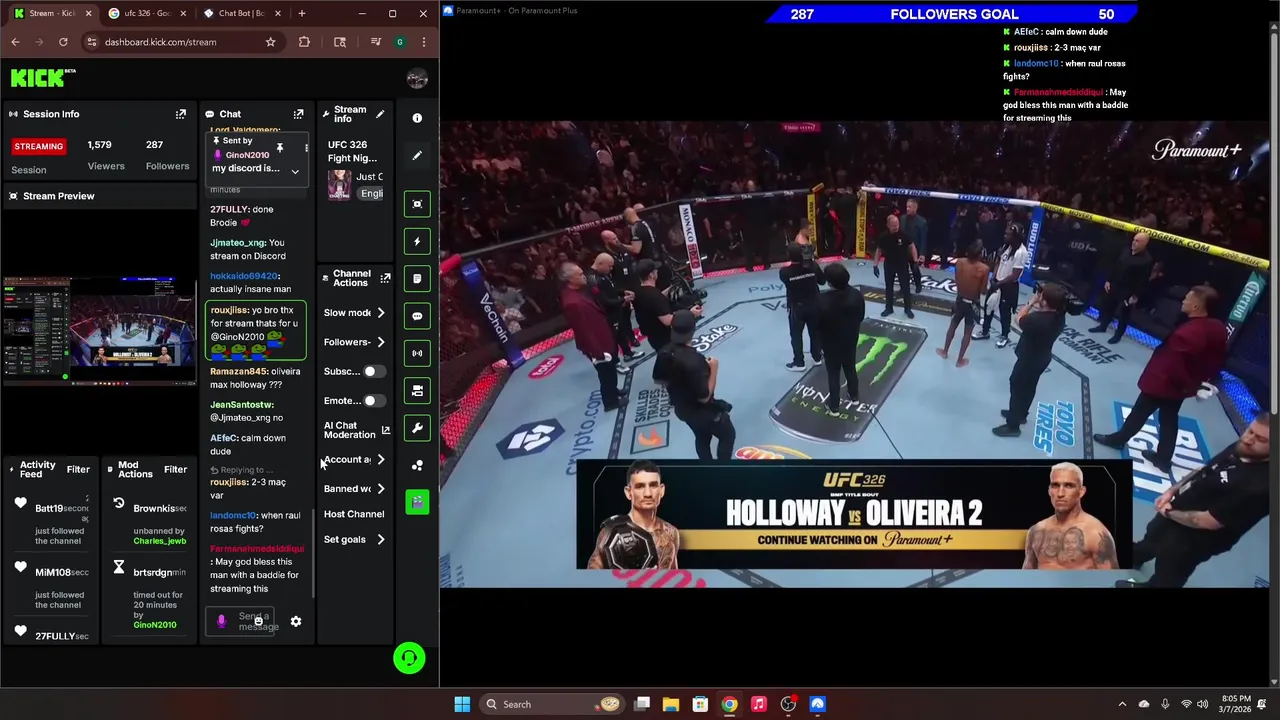Screen dimensions: 1280x720
Task: Unpin the pinned chat message
Action: 280,148
